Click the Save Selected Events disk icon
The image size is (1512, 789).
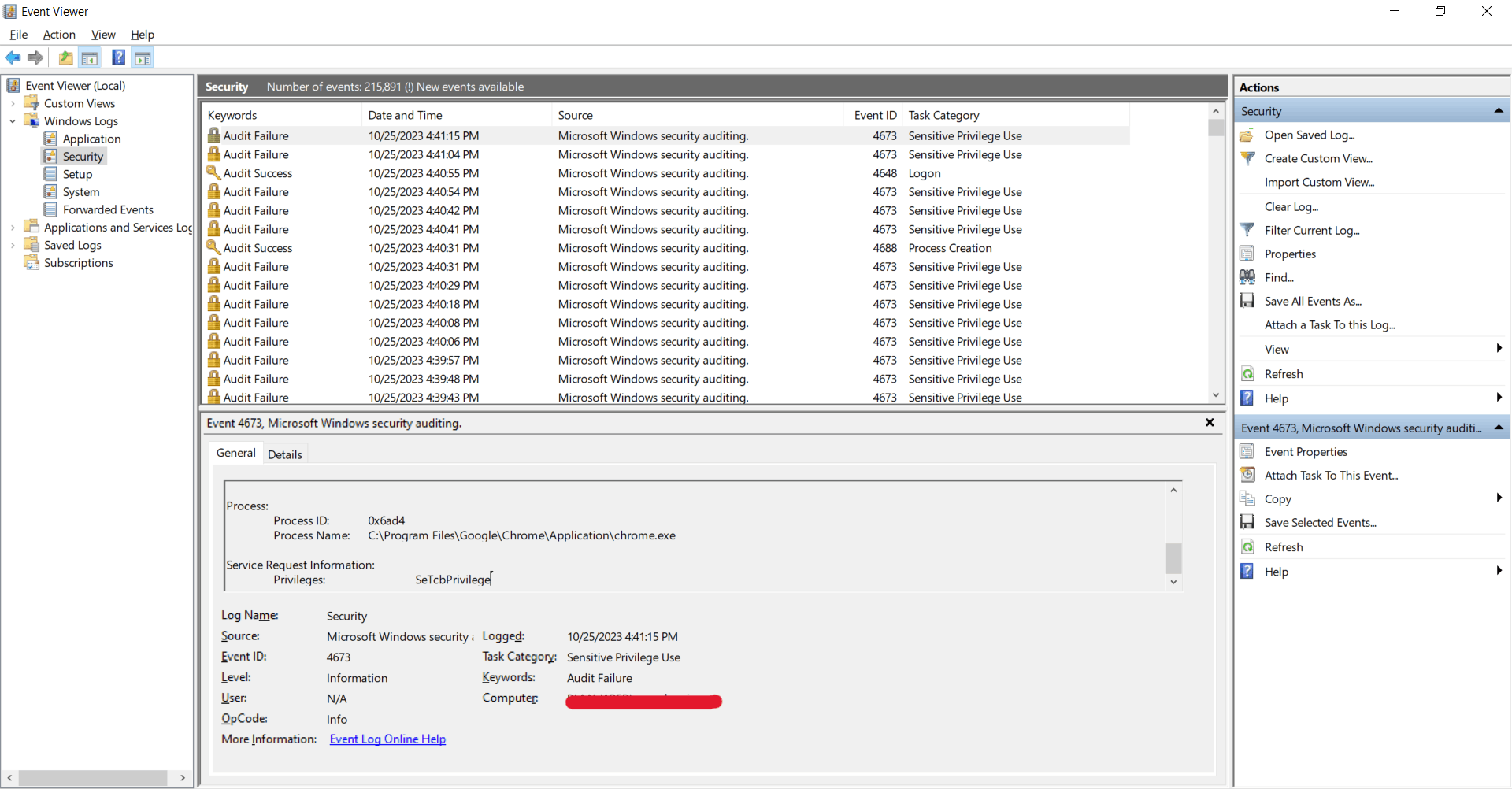point(1247,522)
